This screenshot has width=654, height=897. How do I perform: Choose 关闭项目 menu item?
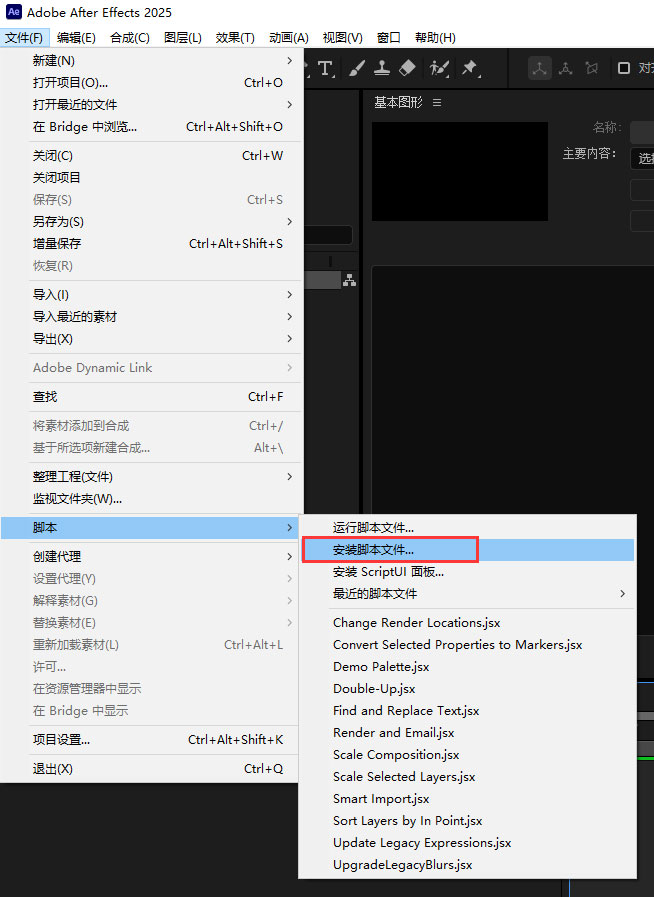click(152, 177)
